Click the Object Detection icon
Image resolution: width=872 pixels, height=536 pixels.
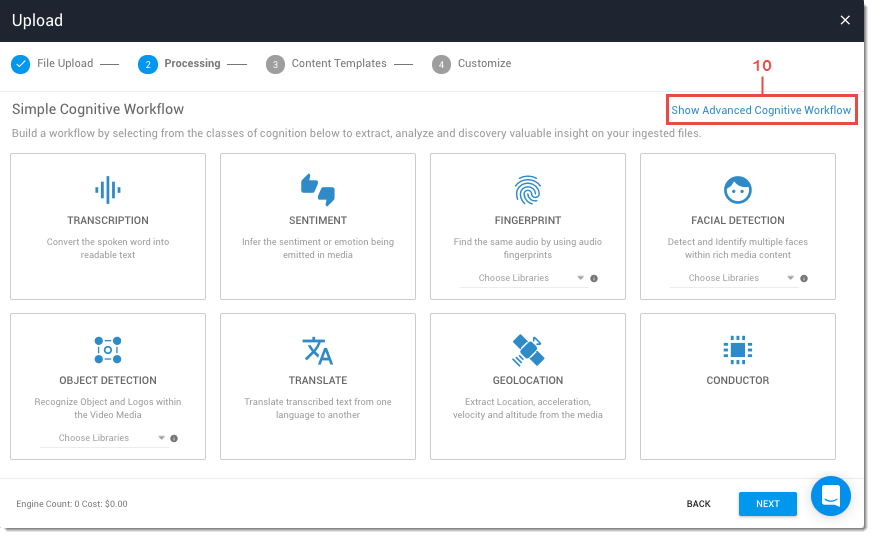click(108, 350)
